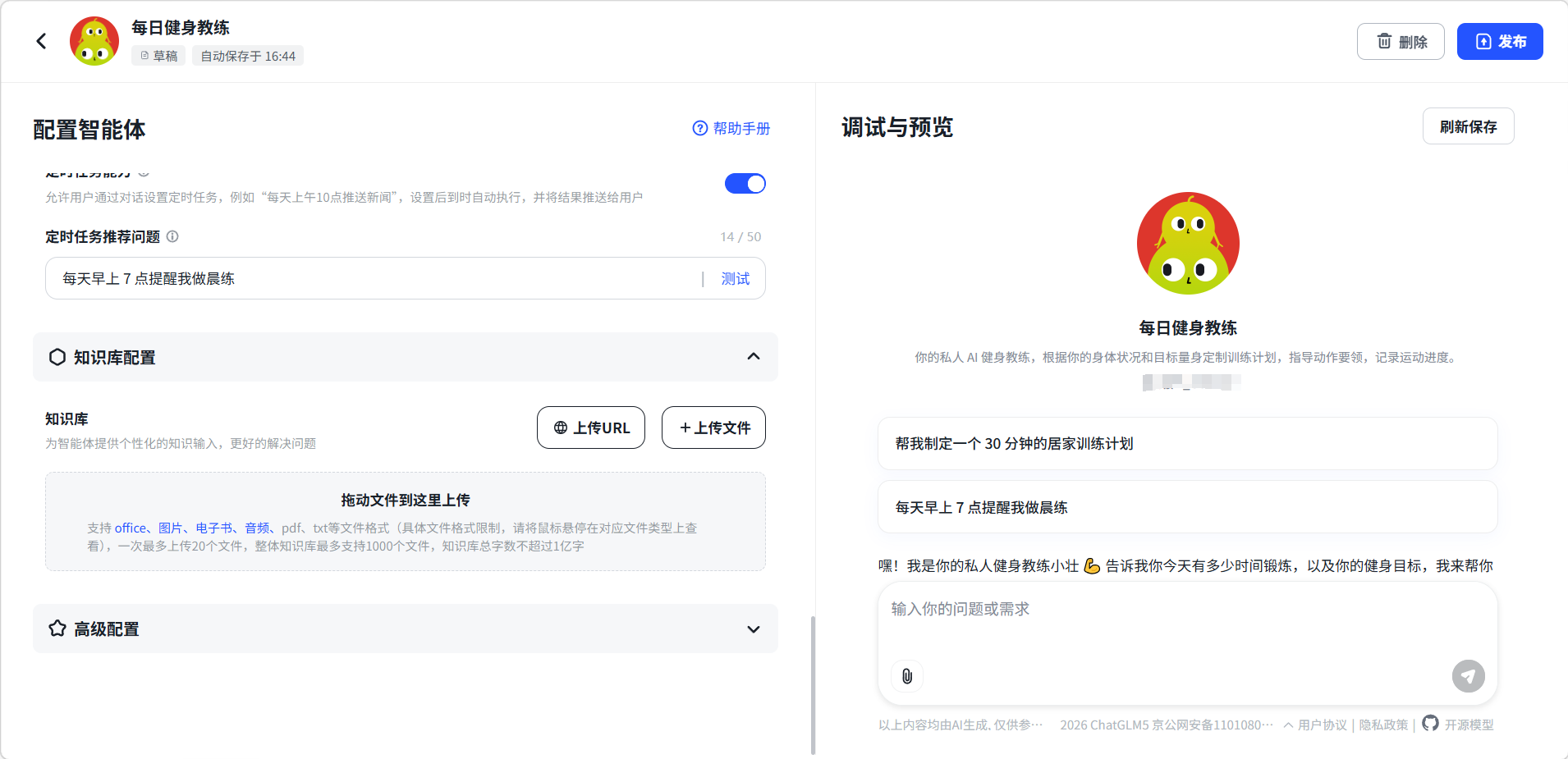This screenshot has height=759, width=1568.
Task: Delete the agent with 删除 button
Action: pos(1401,41)
